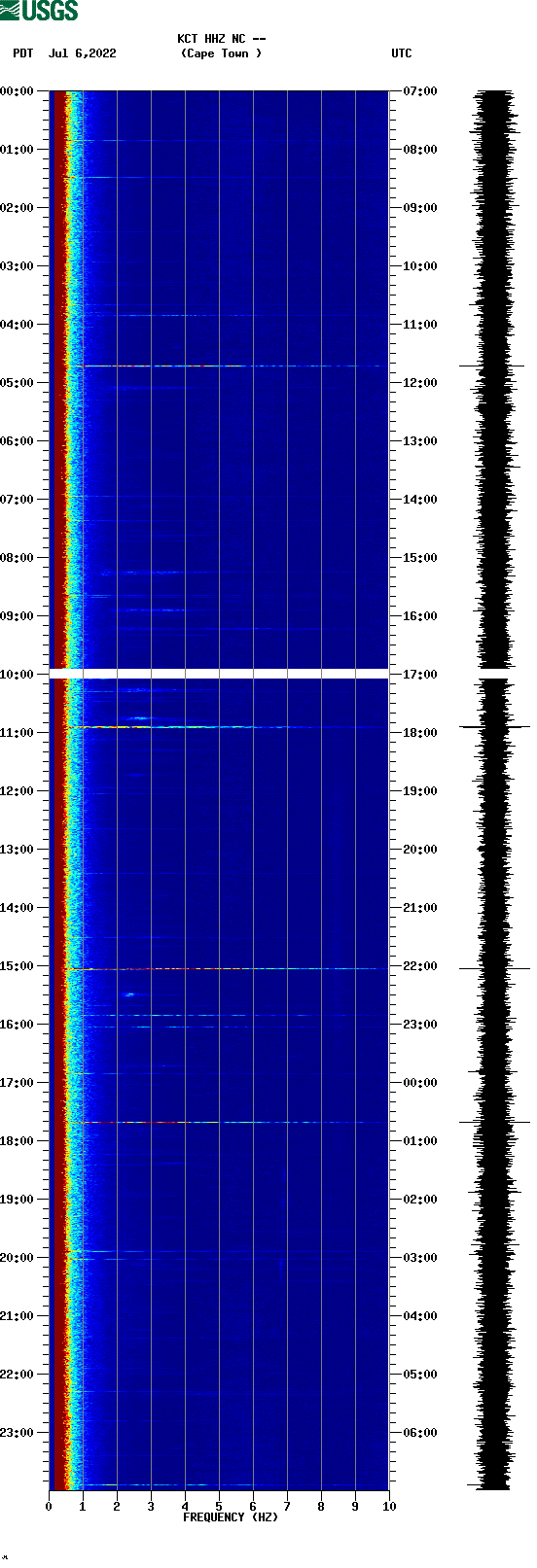Click frequency tick label 2

[117, 1507]
